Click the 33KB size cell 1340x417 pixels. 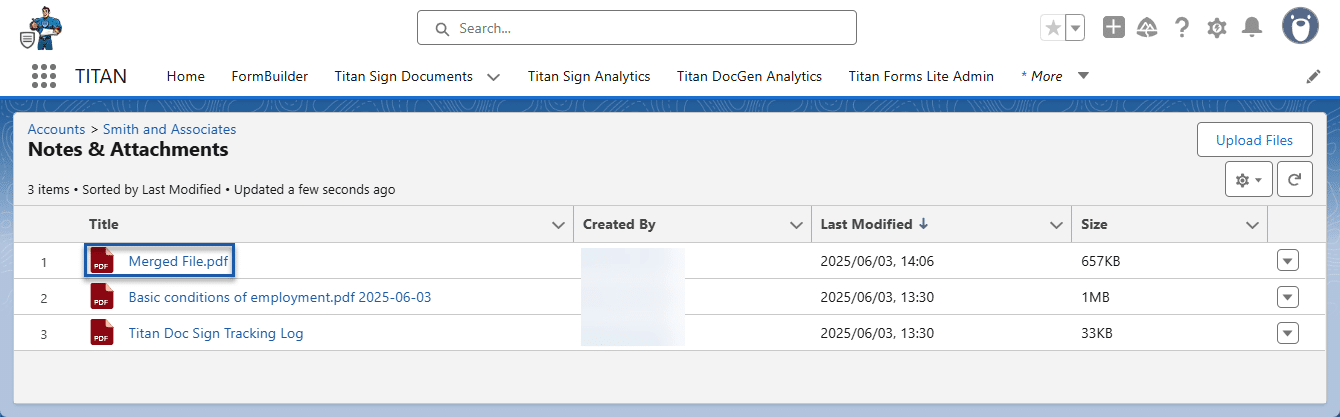pos(1097,333)
